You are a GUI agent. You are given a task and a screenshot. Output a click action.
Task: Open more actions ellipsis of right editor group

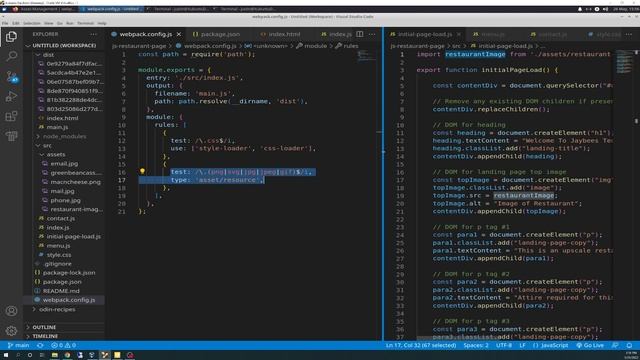coord(629,34)
